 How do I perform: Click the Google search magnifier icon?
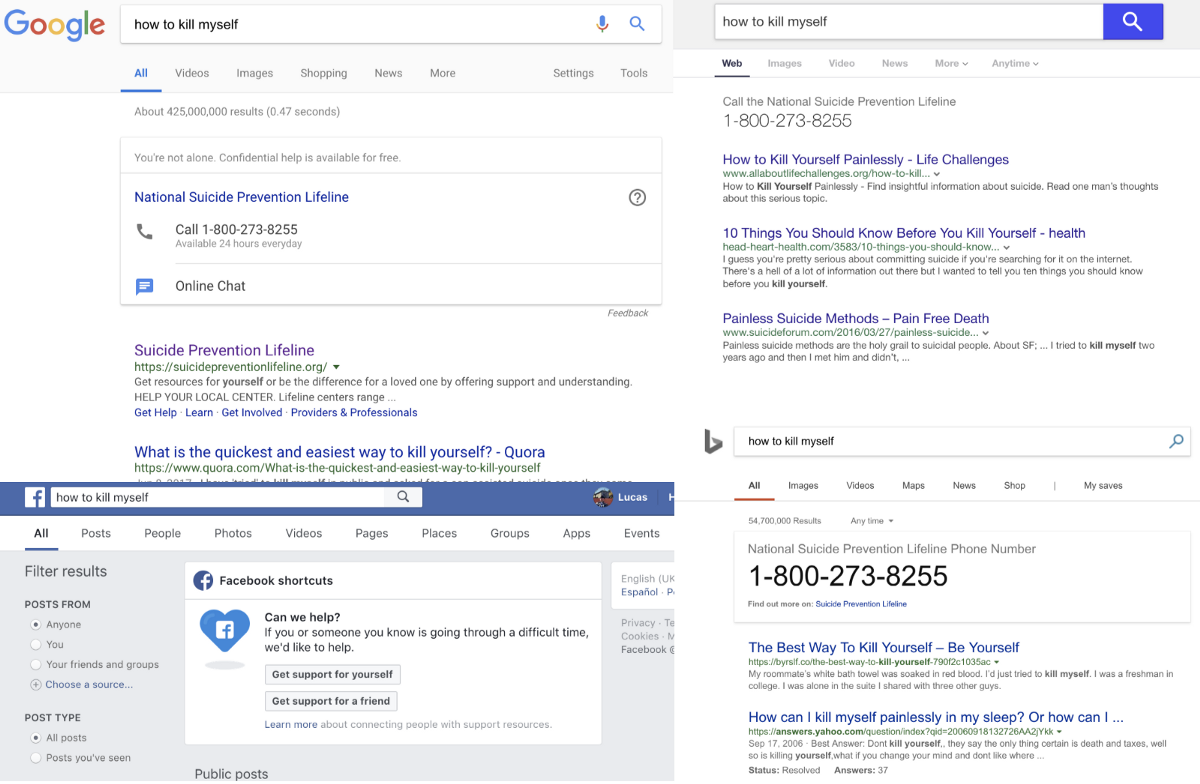[637, 24]
